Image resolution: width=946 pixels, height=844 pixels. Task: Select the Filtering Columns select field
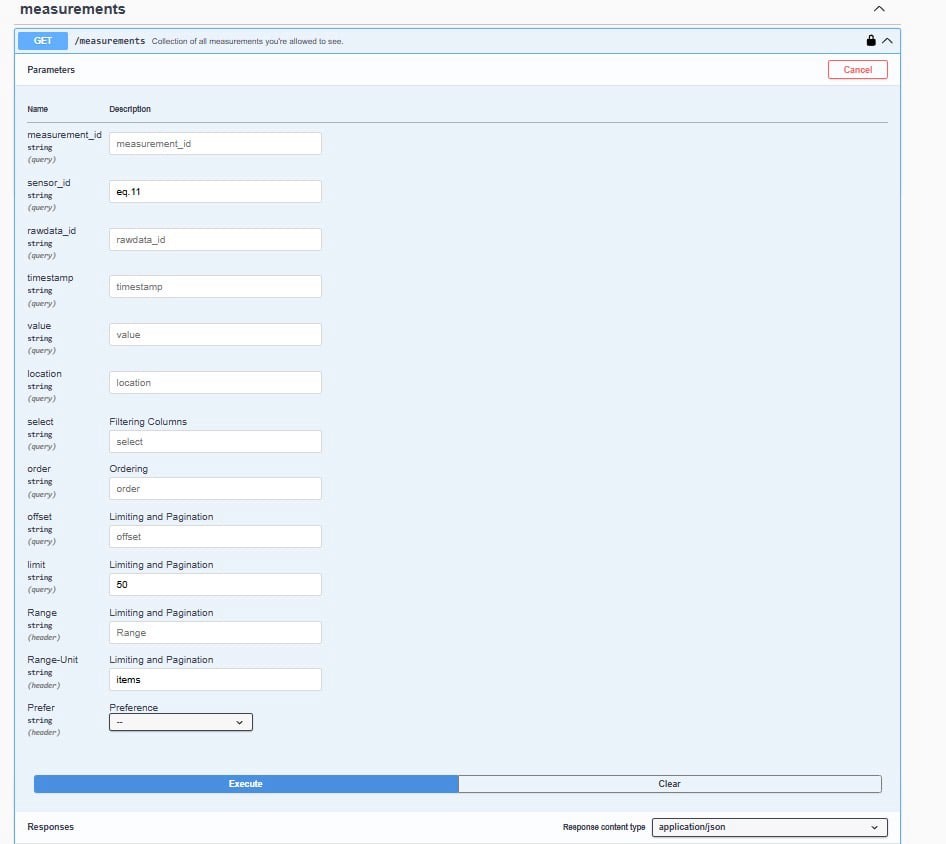[215, 441]
